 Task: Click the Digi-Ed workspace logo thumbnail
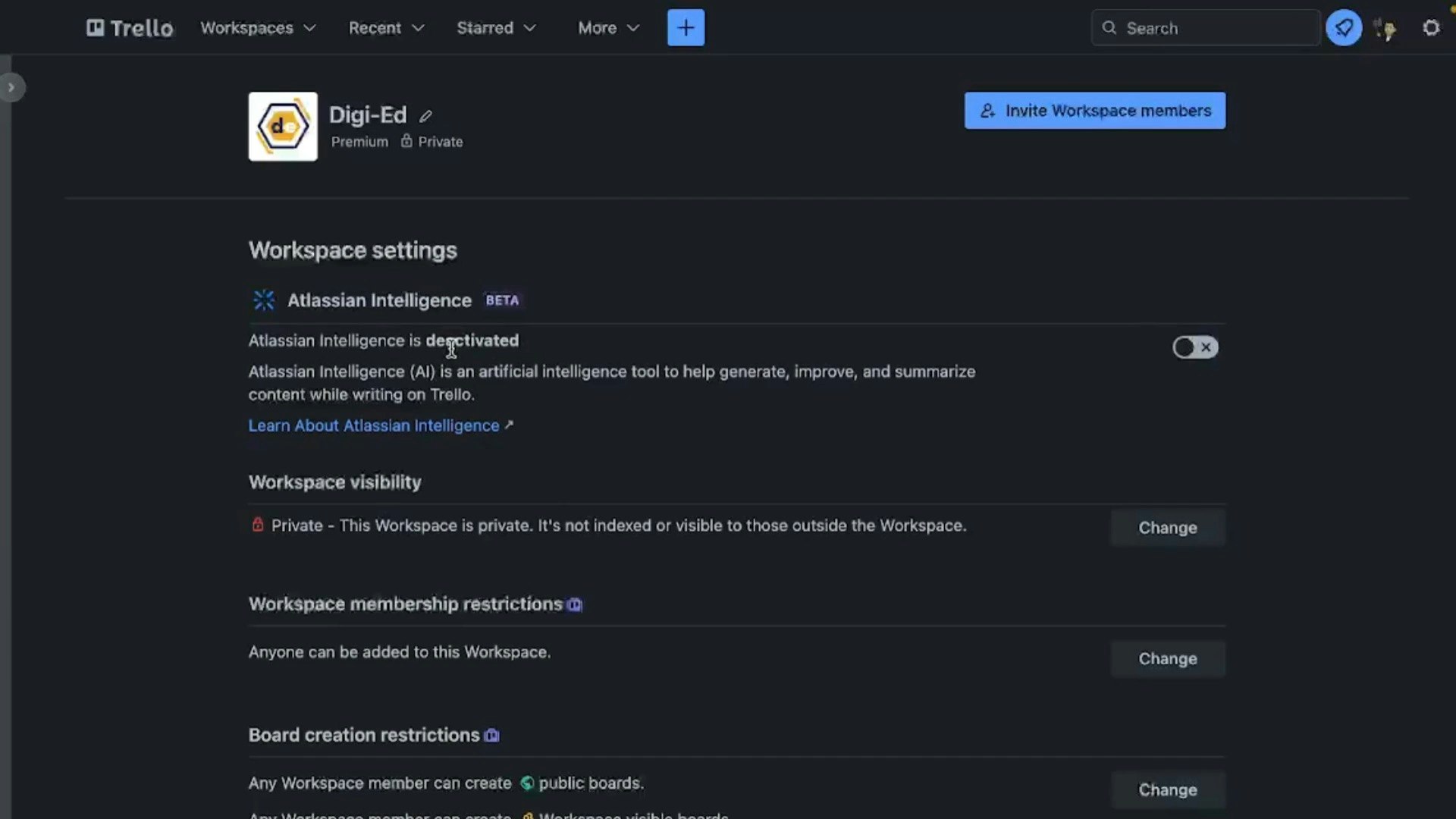point(283,127)
